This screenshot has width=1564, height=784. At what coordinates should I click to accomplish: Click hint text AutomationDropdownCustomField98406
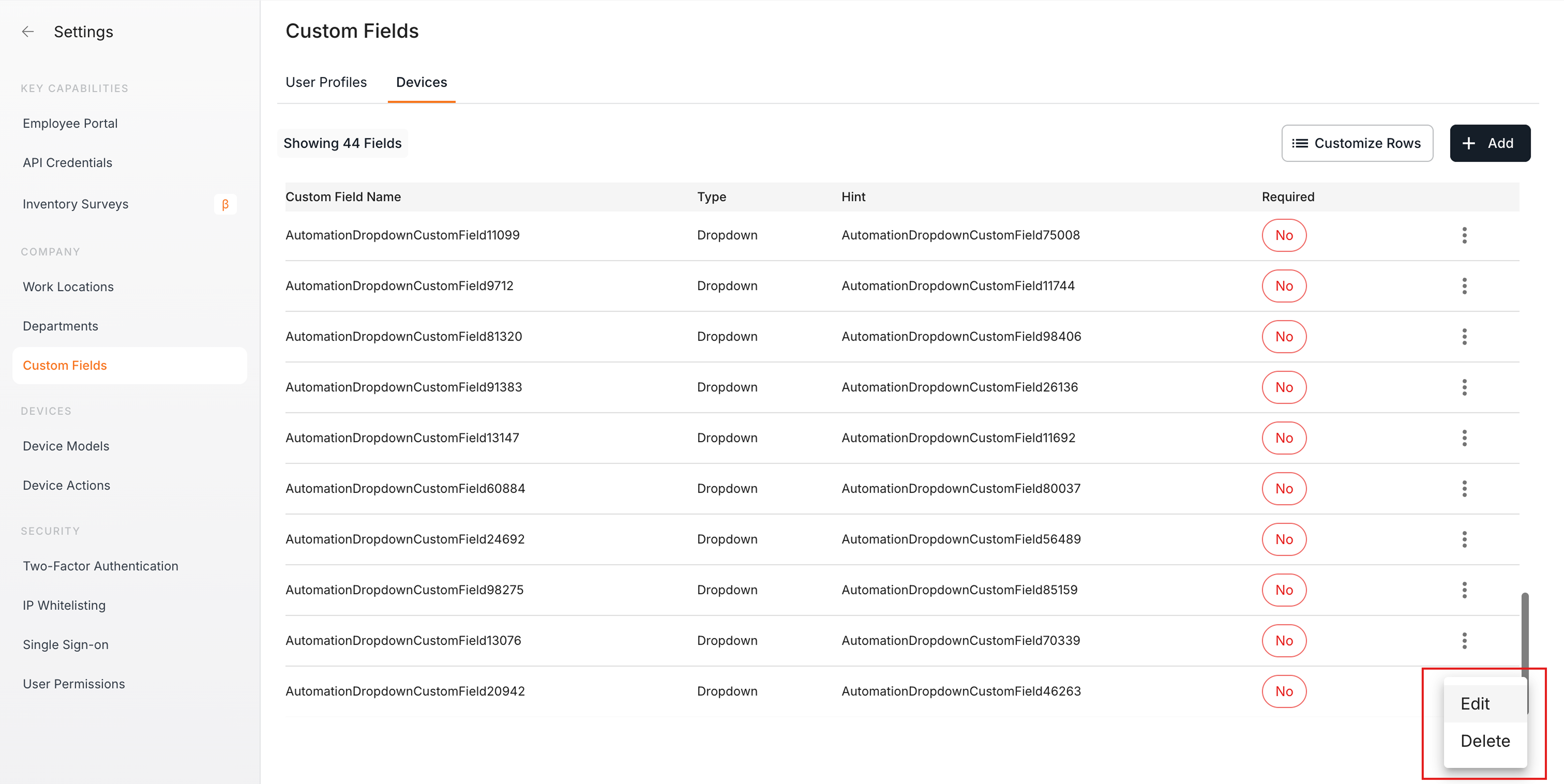pos(961,336)
